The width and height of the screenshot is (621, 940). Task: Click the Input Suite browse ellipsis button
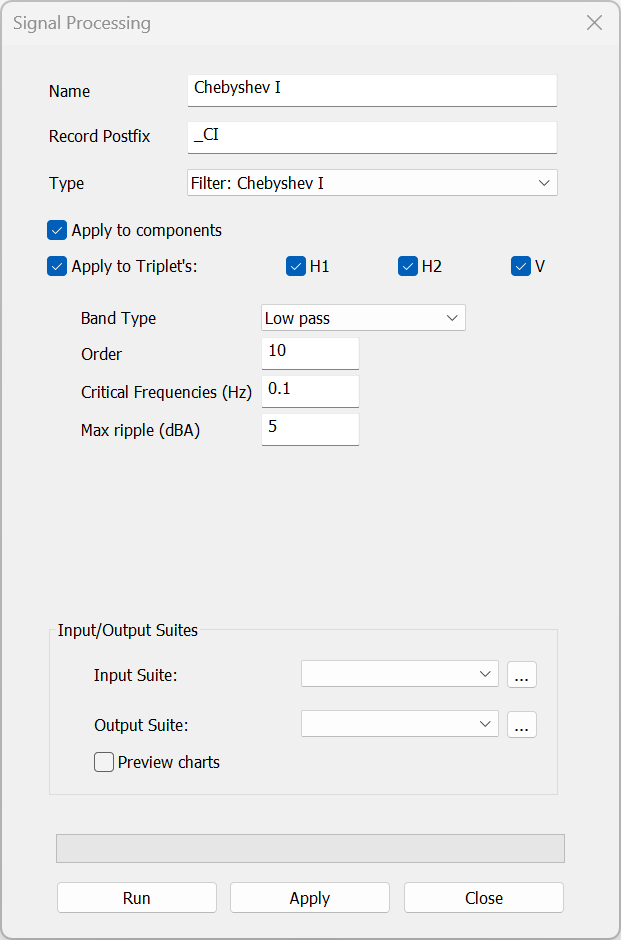click(x=521, y=675)
